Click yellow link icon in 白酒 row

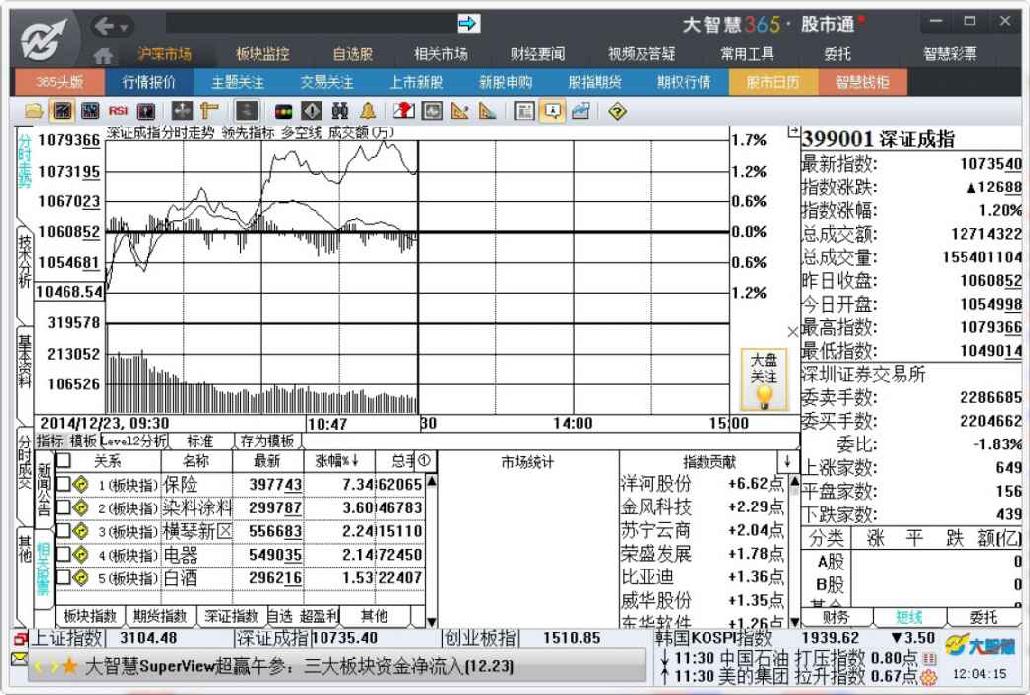click(x=81, y=578)
